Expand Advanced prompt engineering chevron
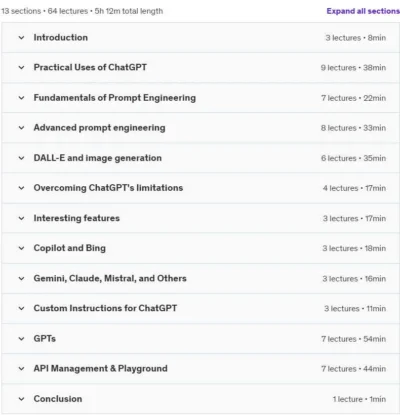Image resolution: width=400 pixels, height=415 pixels. coord(21,128)
